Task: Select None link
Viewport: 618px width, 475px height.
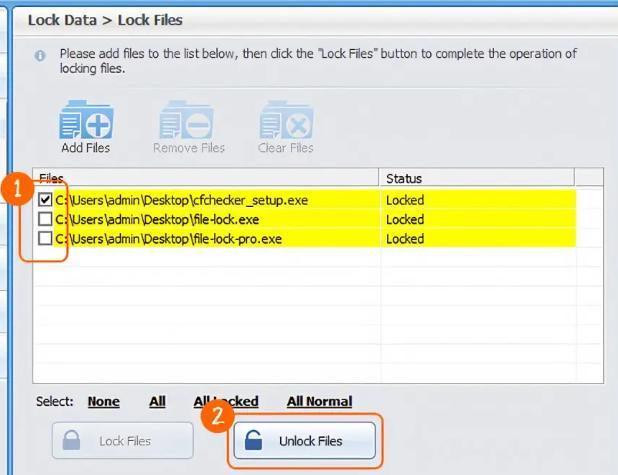Action: click(103, 401)
